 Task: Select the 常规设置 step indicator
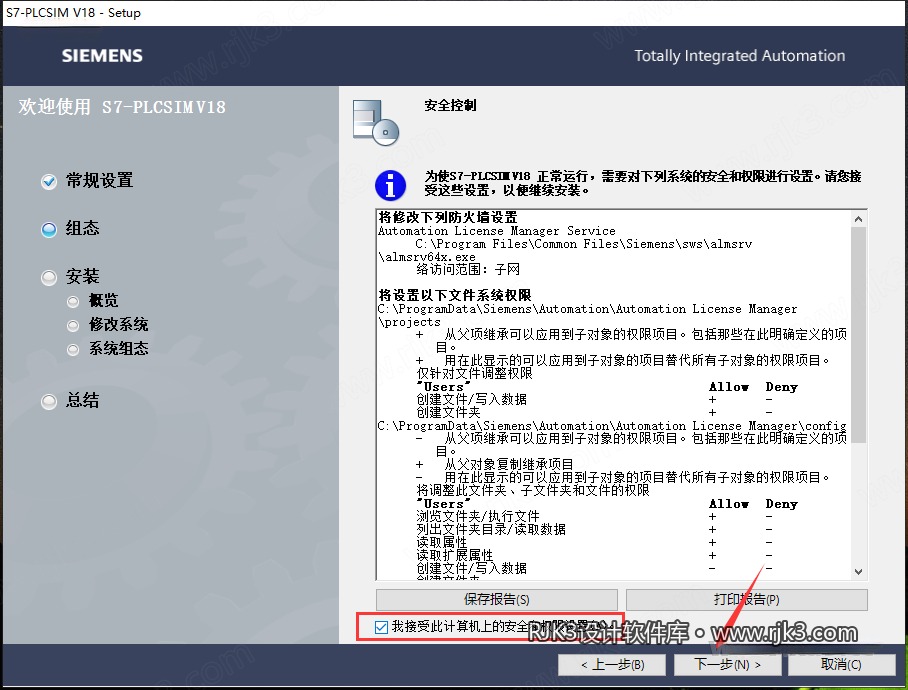(x=49, y=181)
